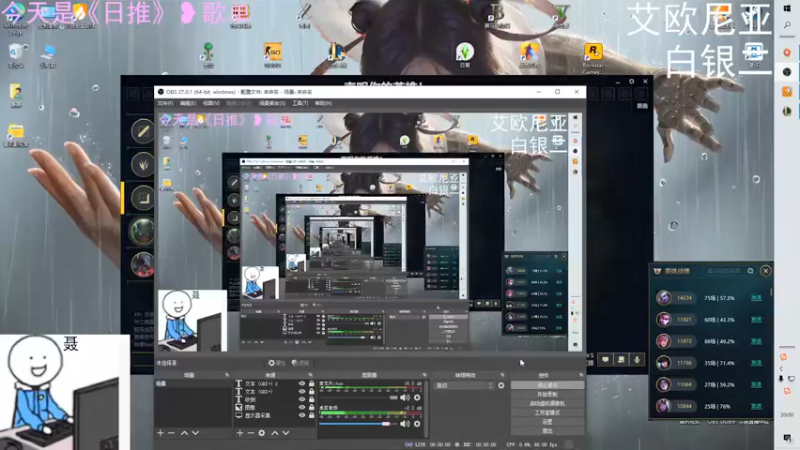The height and width of the screenshot is (450, 800).
Task: Expand the system tray overflow chevron
Action: pos(781,368)
